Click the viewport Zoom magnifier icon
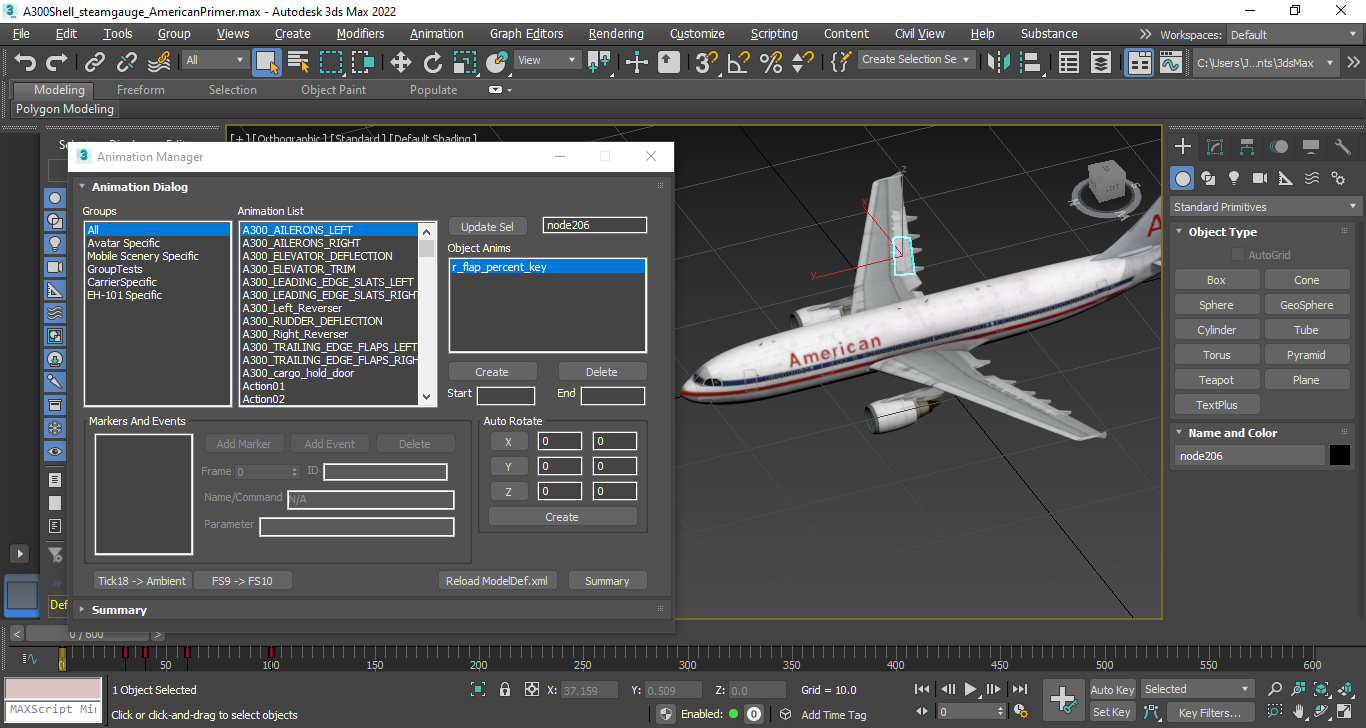The height and width of the screenshot is (728, 1366). point(1275,689)
